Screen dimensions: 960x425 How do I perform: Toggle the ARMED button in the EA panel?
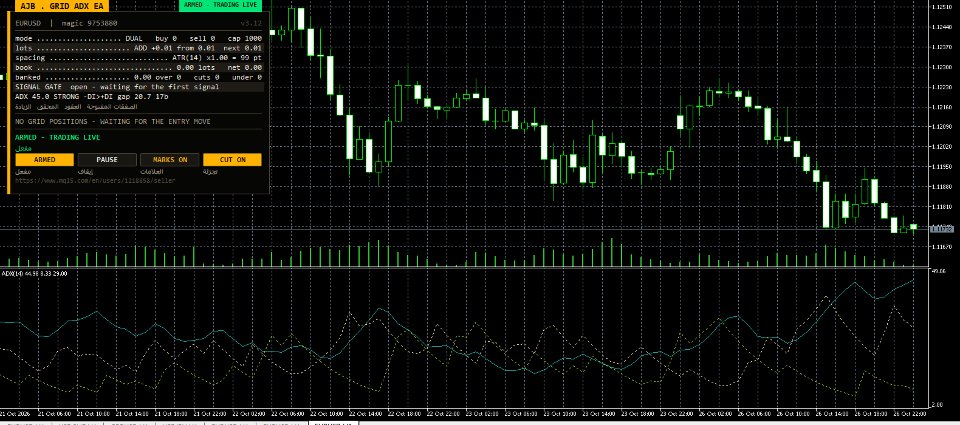tap(45, 160)
